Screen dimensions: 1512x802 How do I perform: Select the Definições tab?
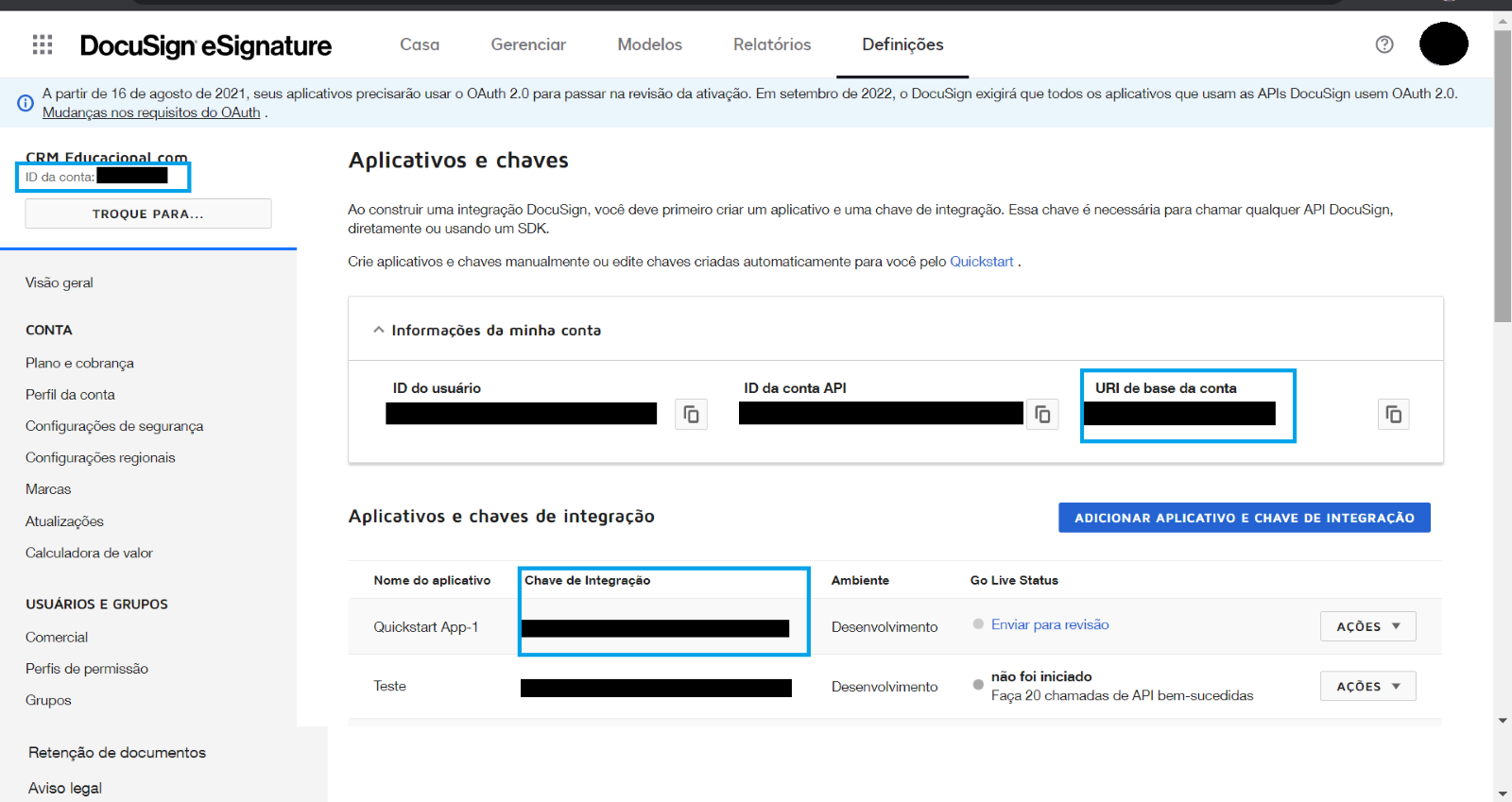tap(902, 44)
